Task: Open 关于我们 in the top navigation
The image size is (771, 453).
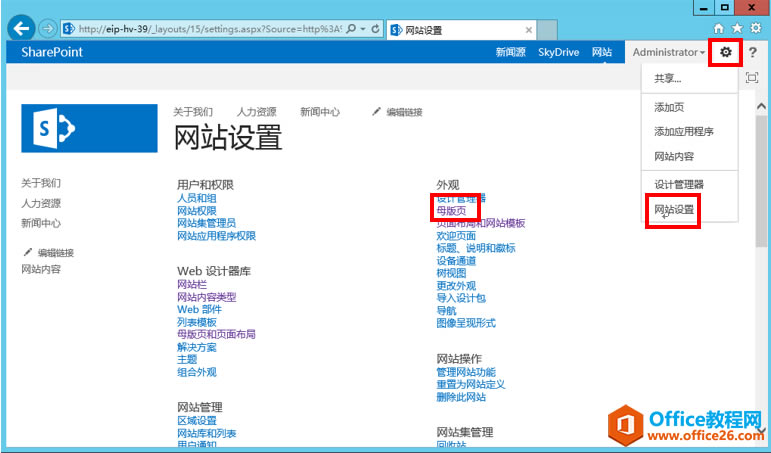Action: point(193,112)
